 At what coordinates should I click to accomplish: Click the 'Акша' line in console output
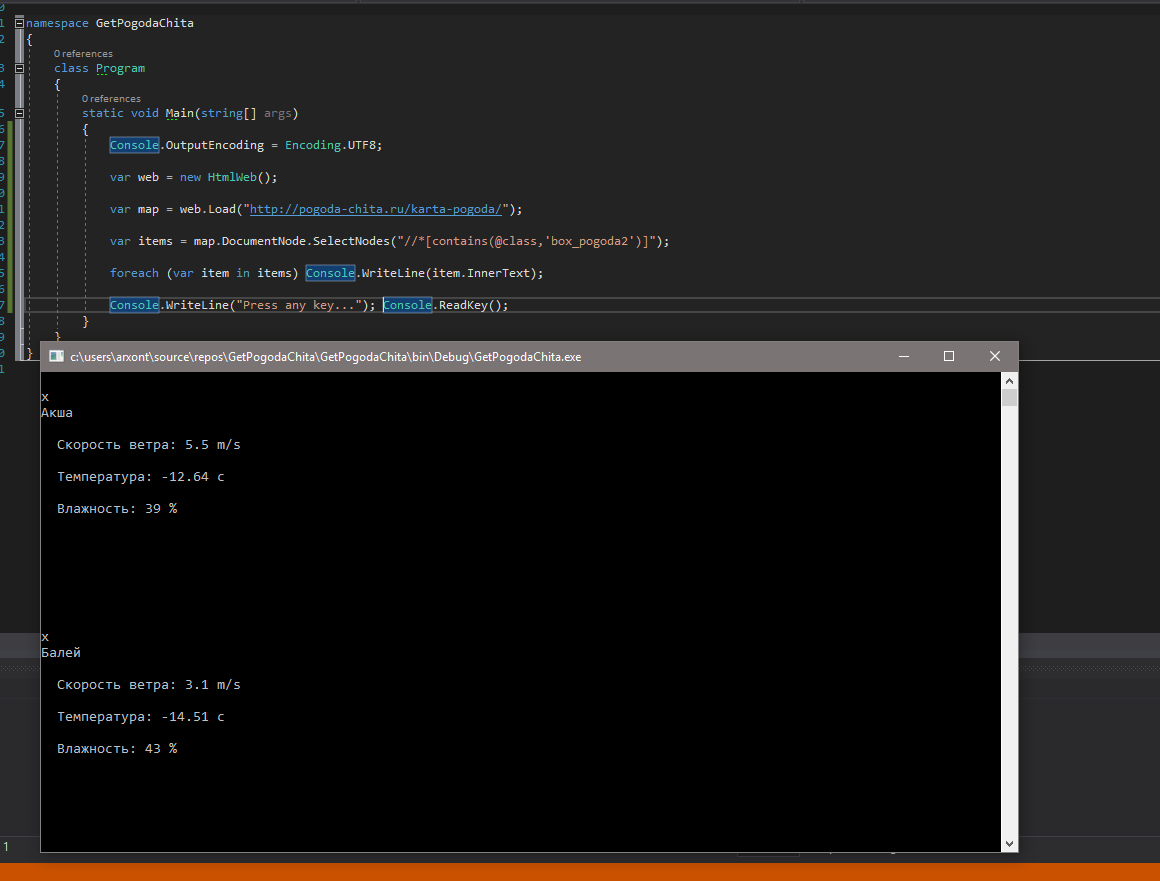tap(57, 412)
